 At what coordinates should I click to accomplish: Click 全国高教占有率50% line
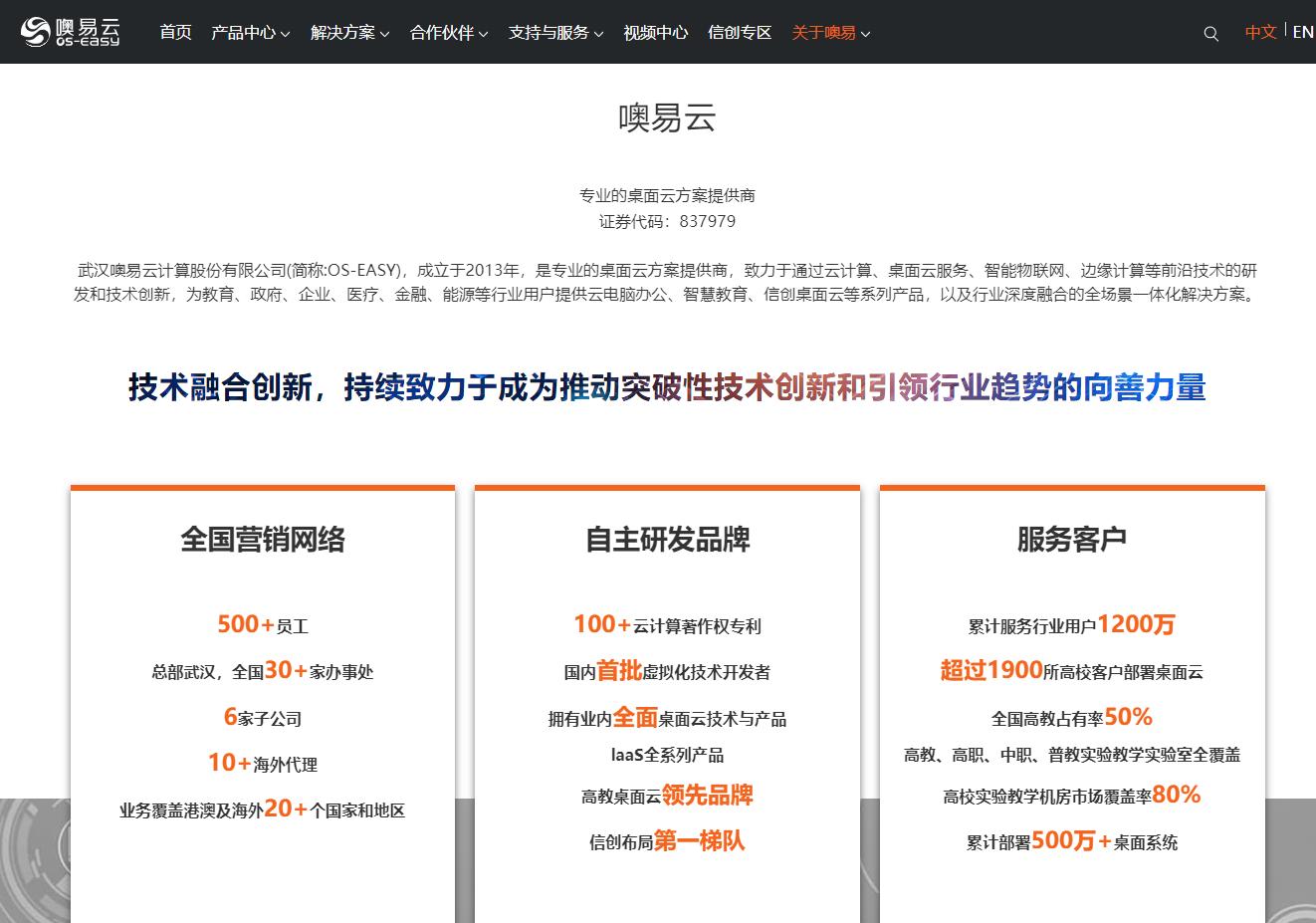tap(1072, 717)
